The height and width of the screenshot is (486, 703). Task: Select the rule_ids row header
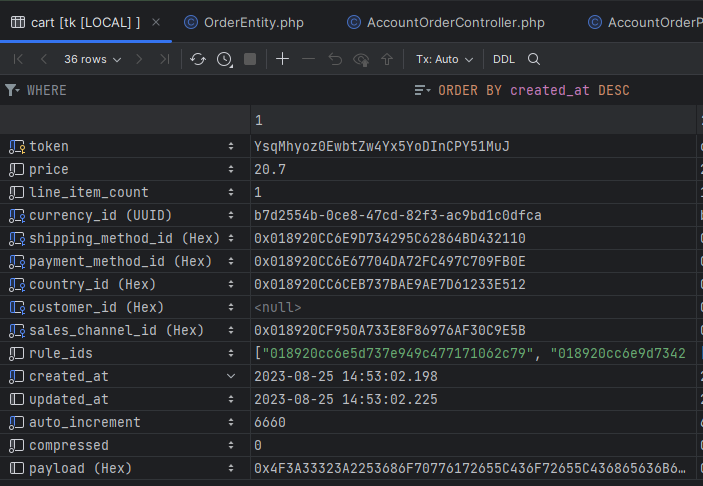(x=125, y=353)
